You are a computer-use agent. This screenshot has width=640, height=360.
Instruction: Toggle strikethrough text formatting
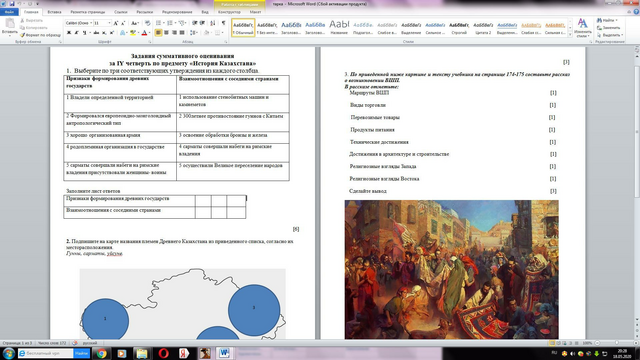pyautogui.click(x=96, y=33)
